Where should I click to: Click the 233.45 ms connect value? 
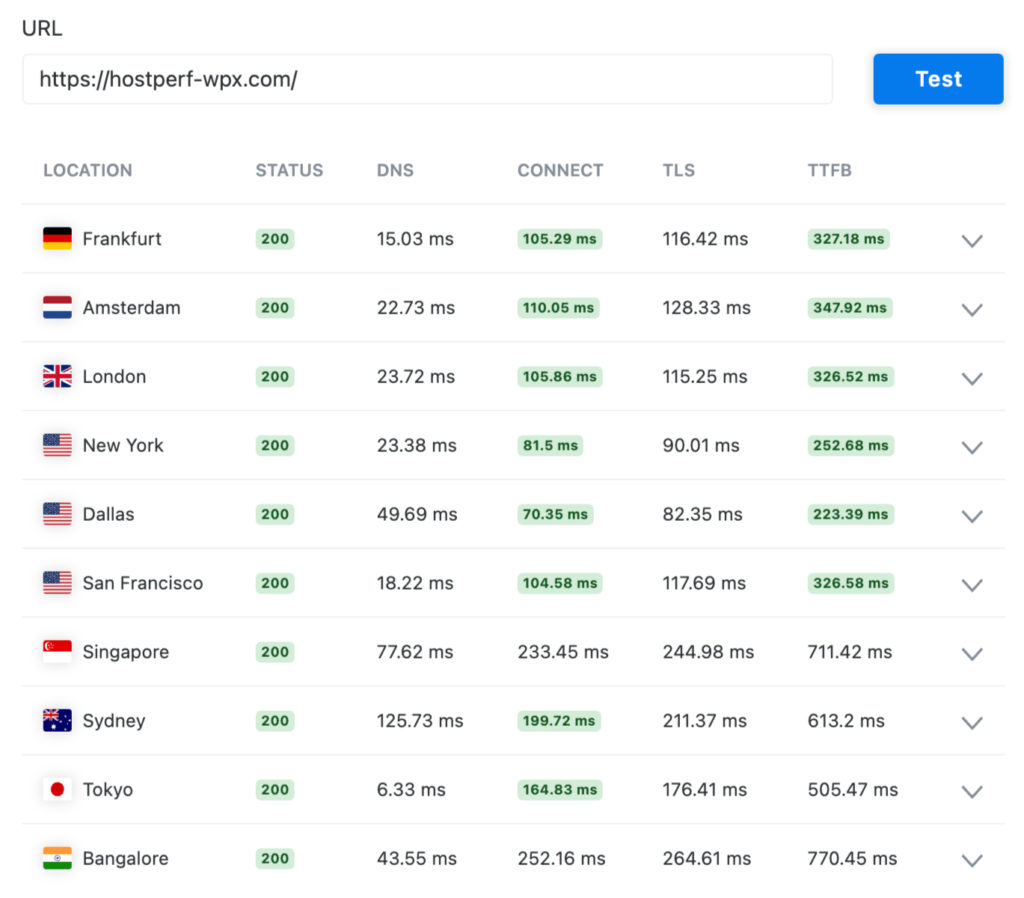pyautogui.click(x=563, y=652)
